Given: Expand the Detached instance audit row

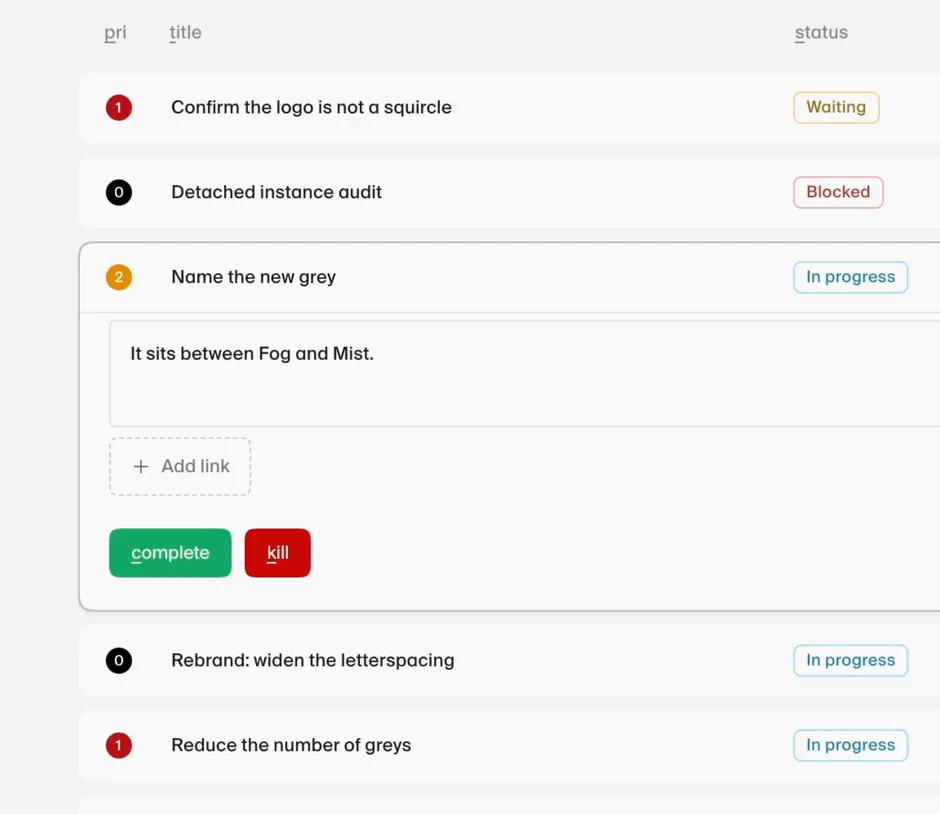Looking at the screenshot, I should pyautogui.click(x=510, y=192).
